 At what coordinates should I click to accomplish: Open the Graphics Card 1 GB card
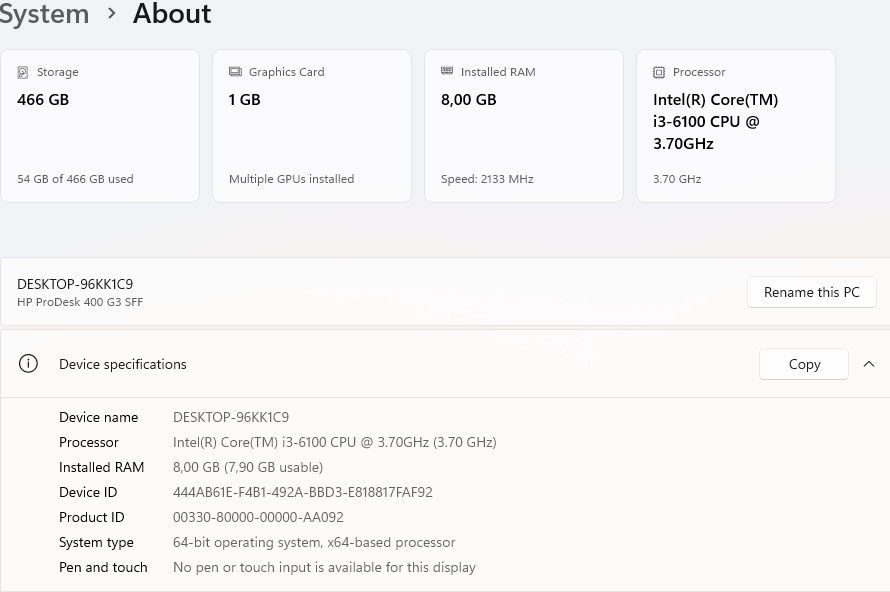[312, 126]
